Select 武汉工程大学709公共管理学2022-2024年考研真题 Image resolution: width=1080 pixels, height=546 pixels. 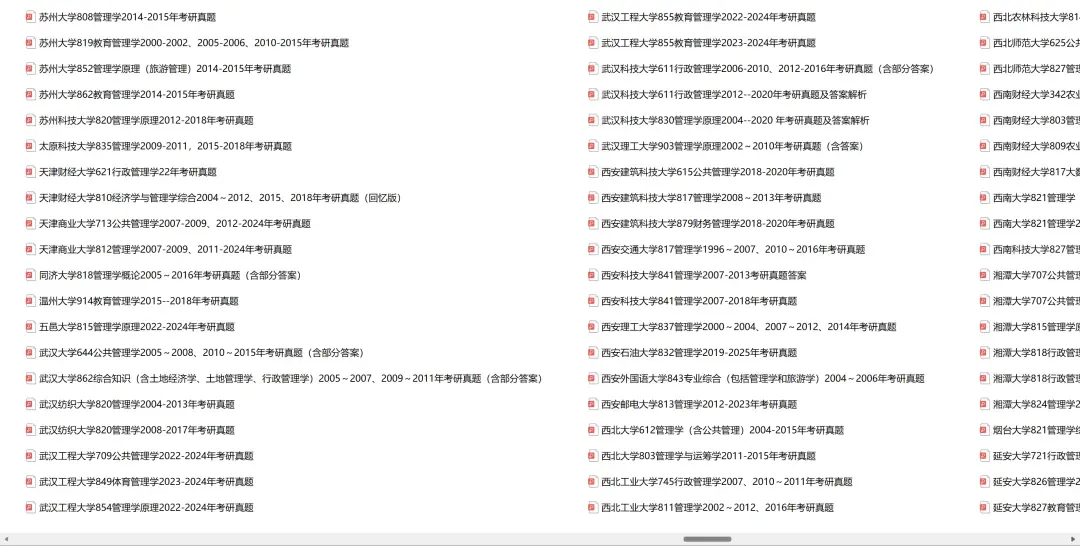pyautogui.click(x=146, y=456)
